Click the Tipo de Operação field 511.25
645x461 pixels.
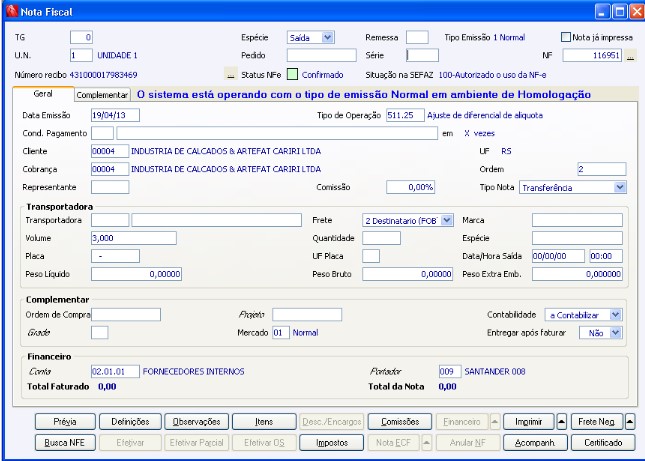[x=405, y=115]
